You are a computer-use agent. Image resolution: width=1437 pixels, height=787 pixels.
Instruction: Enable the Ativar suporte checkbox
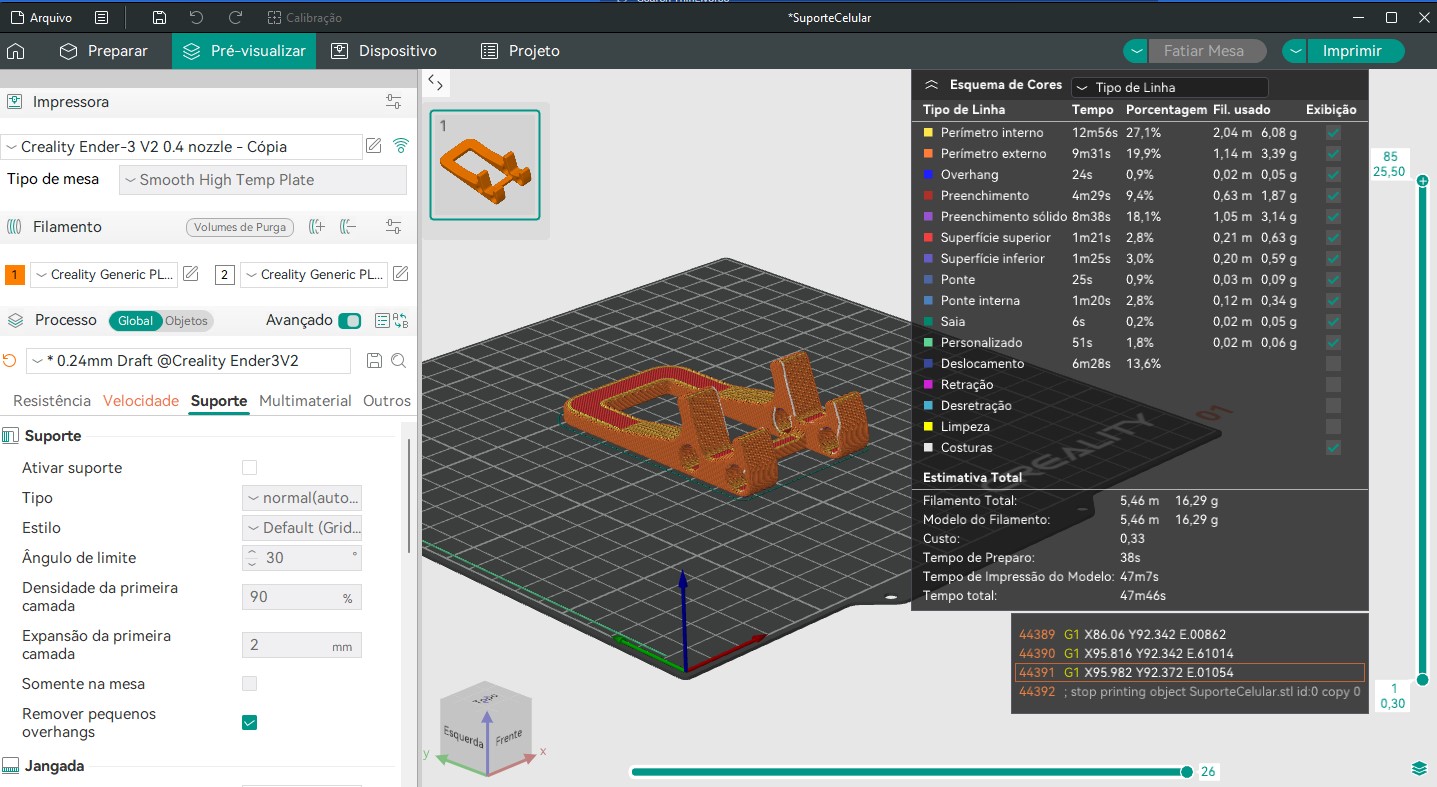click(250, 468)
